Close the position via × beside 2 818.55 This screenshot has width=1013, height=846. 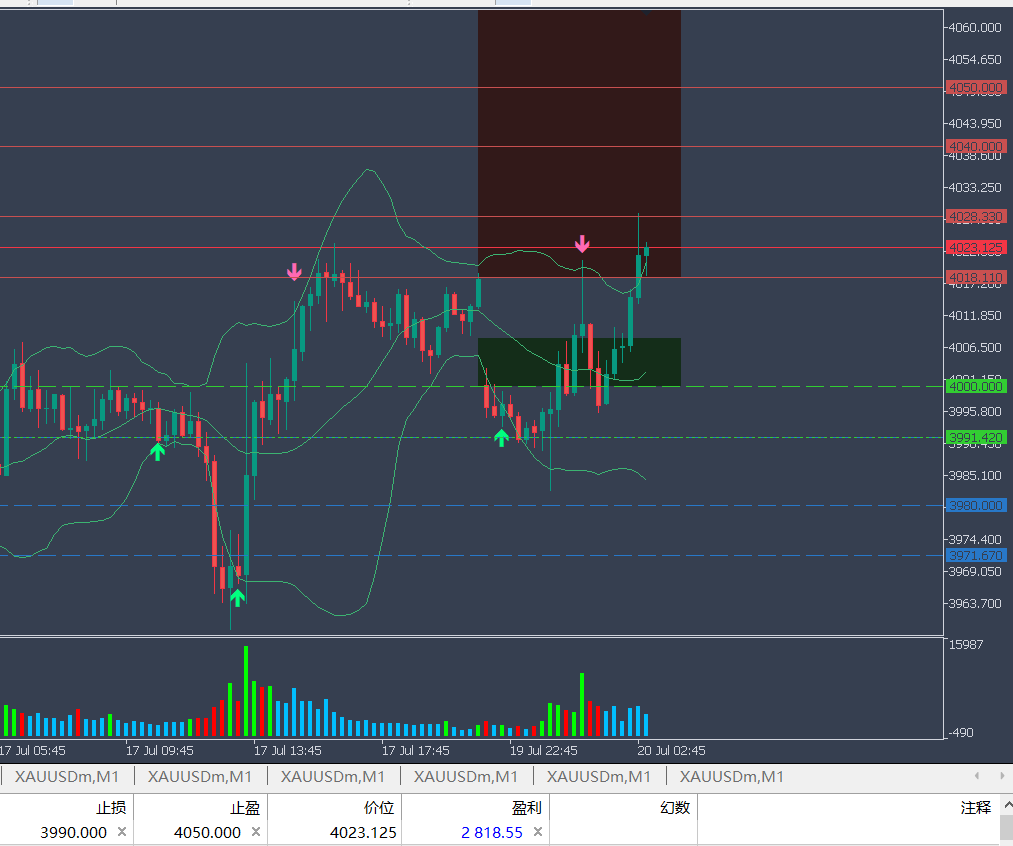tap(538, 832)
